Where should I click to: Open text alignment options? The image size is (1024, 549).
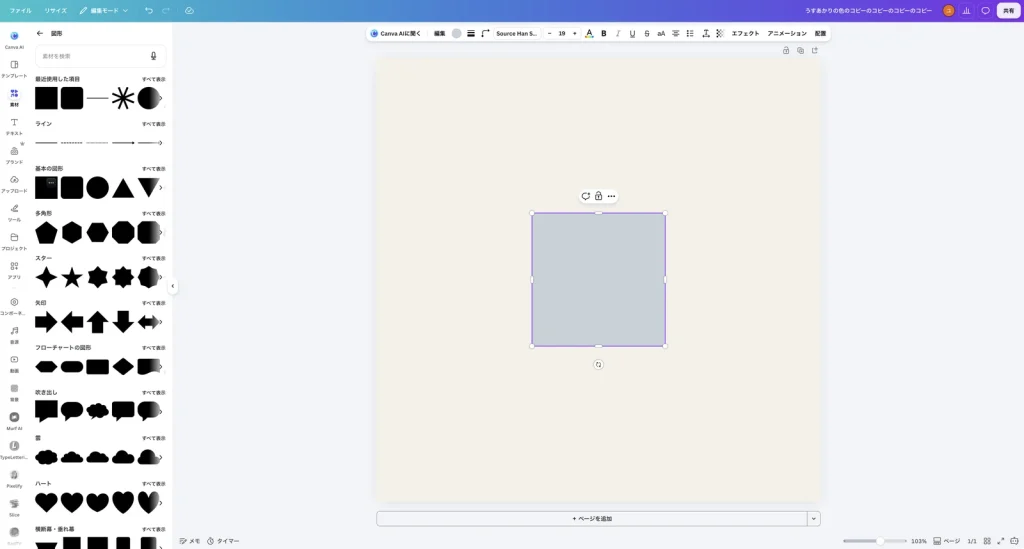pos(676,33)
